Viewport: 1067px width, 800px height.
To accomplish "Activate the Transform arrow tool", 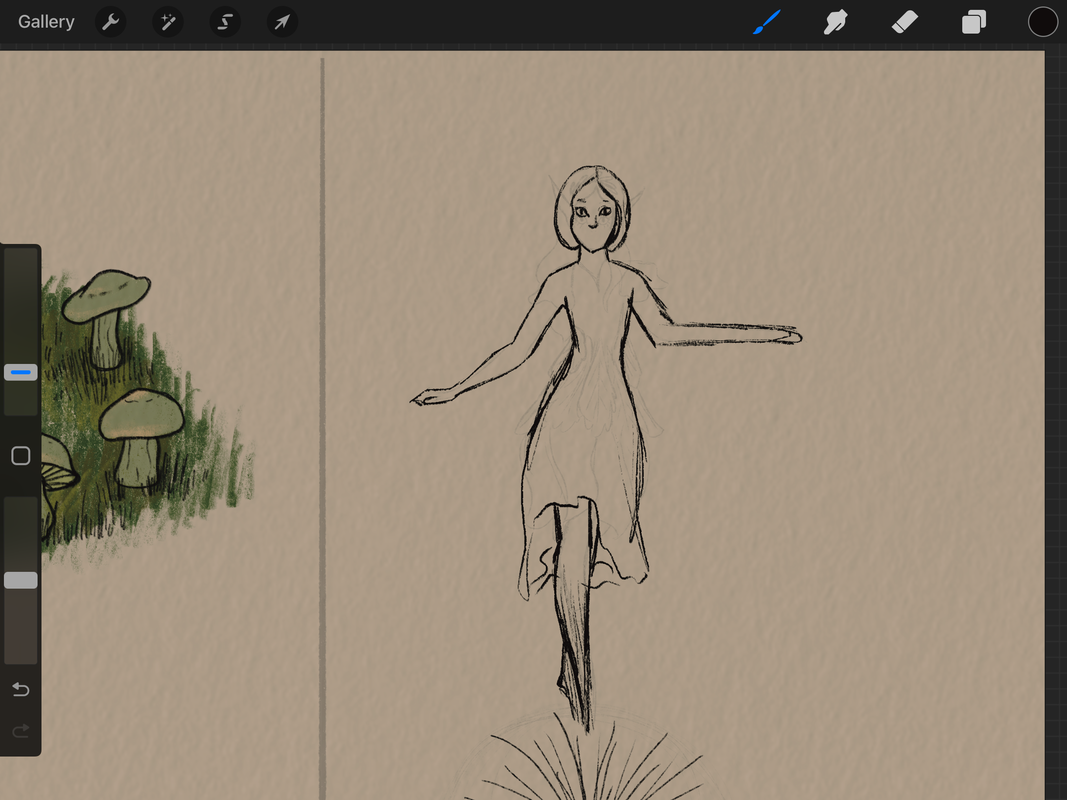I will (282, 22).
